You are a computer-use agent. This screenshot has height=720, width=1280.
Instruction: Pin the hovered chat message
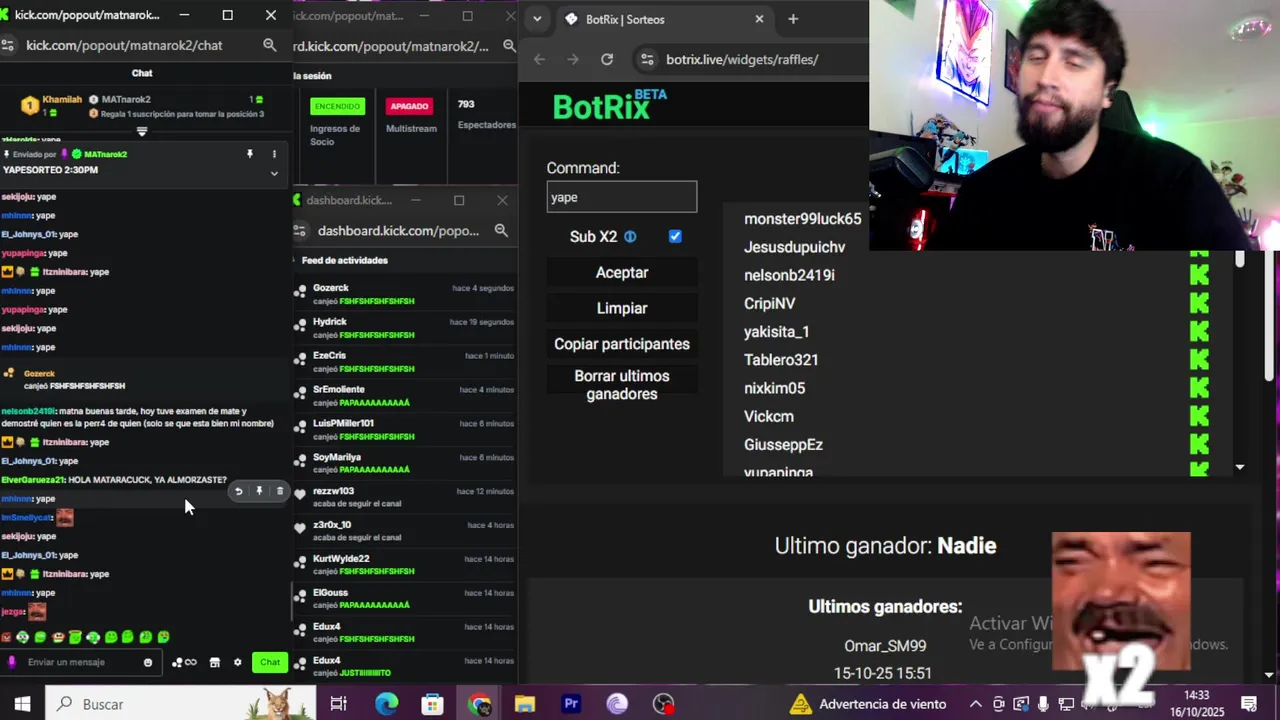259,491
